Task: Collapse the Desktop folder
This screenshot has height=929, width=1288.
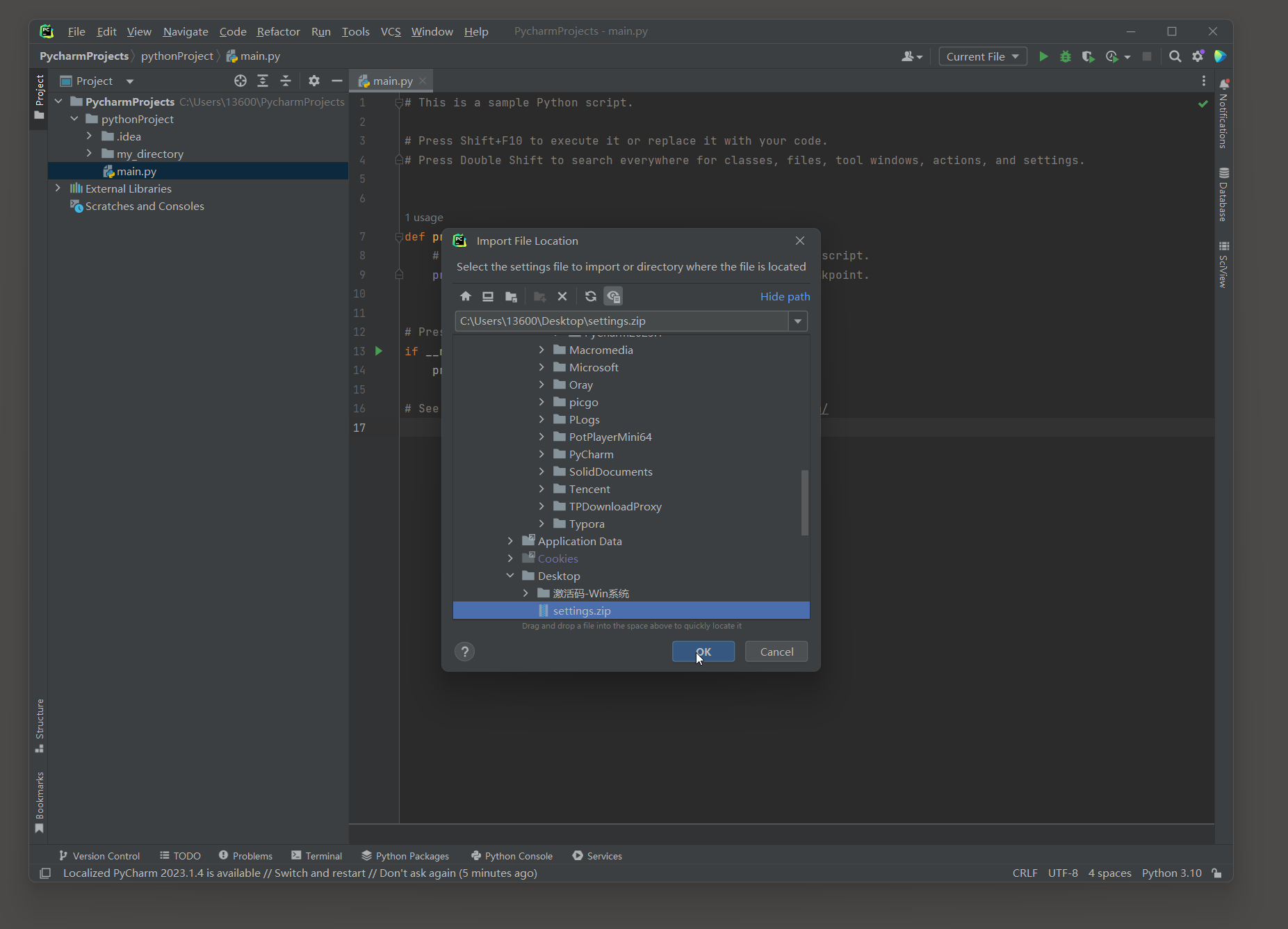Action: [x=510, y=576]
